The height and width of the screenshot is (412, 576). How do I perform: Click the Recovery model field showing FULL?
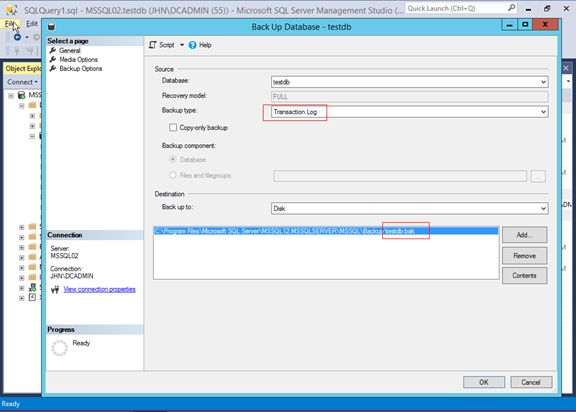(x=410, y=97)
